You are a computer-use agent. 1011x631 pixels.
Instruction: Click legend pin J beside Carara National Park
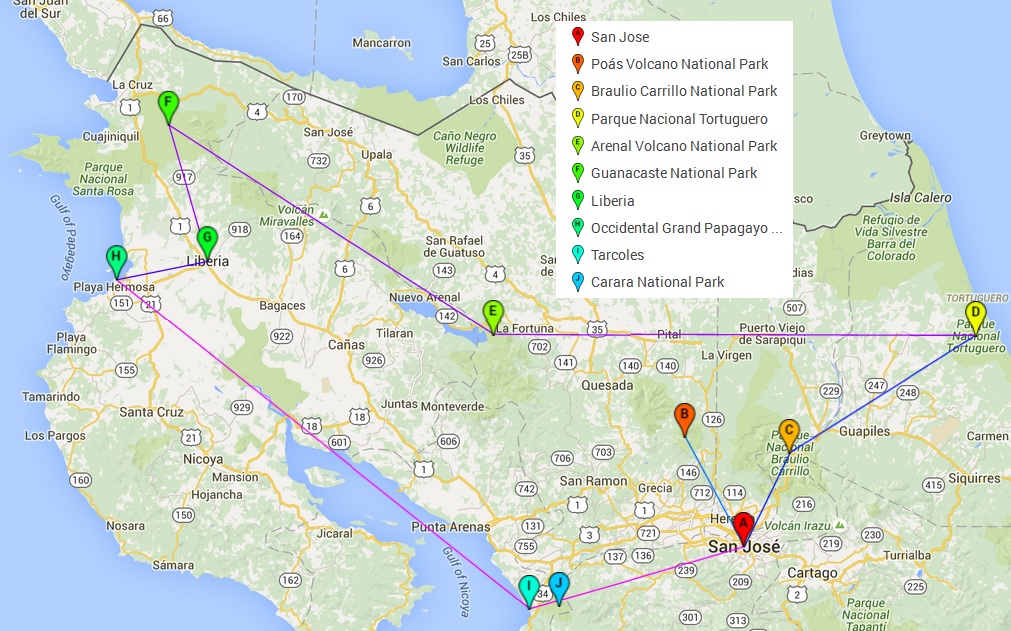578,282
